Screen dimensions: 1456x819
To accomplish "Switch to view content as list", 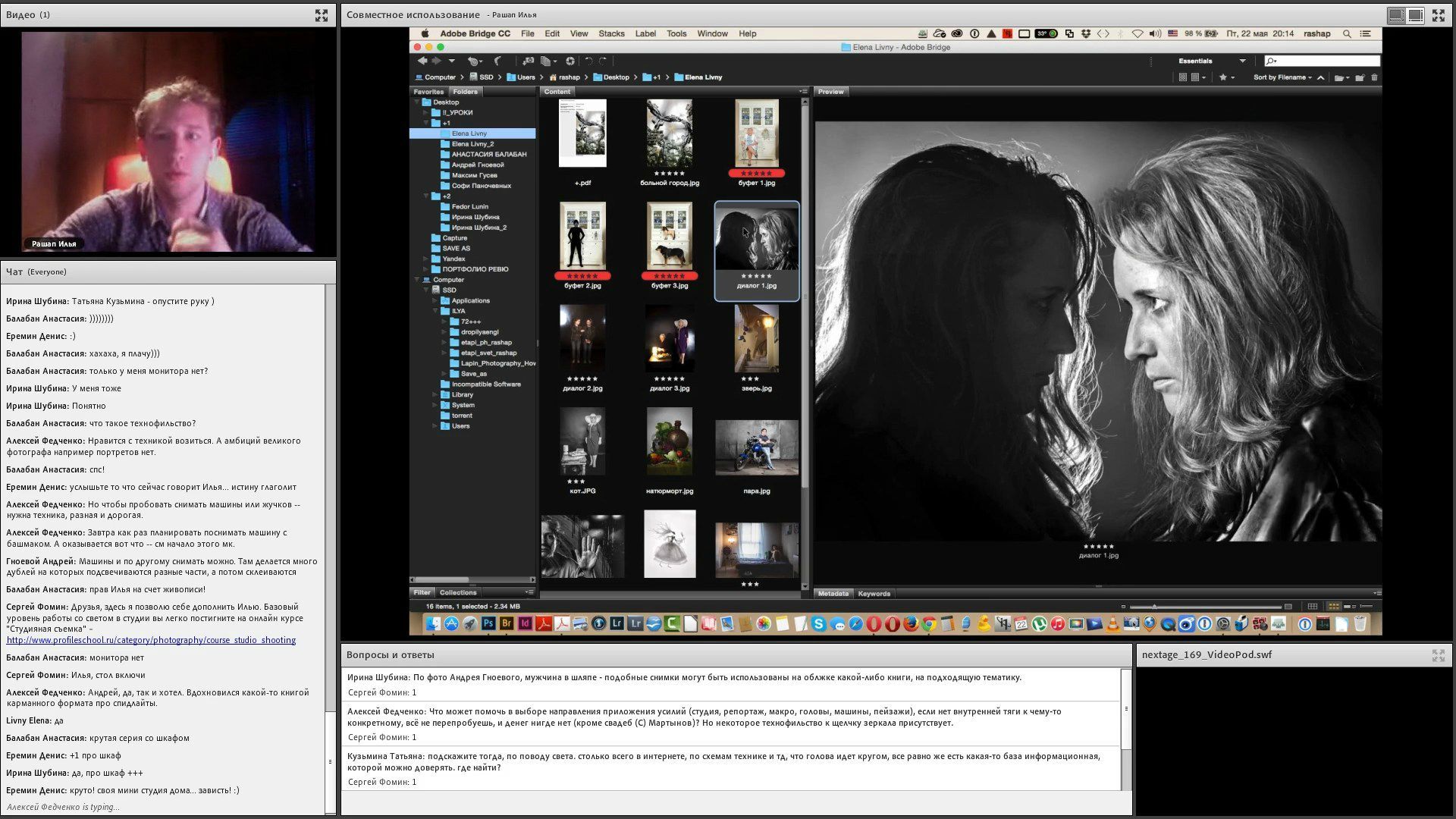I will click(x=1367, y=607).
